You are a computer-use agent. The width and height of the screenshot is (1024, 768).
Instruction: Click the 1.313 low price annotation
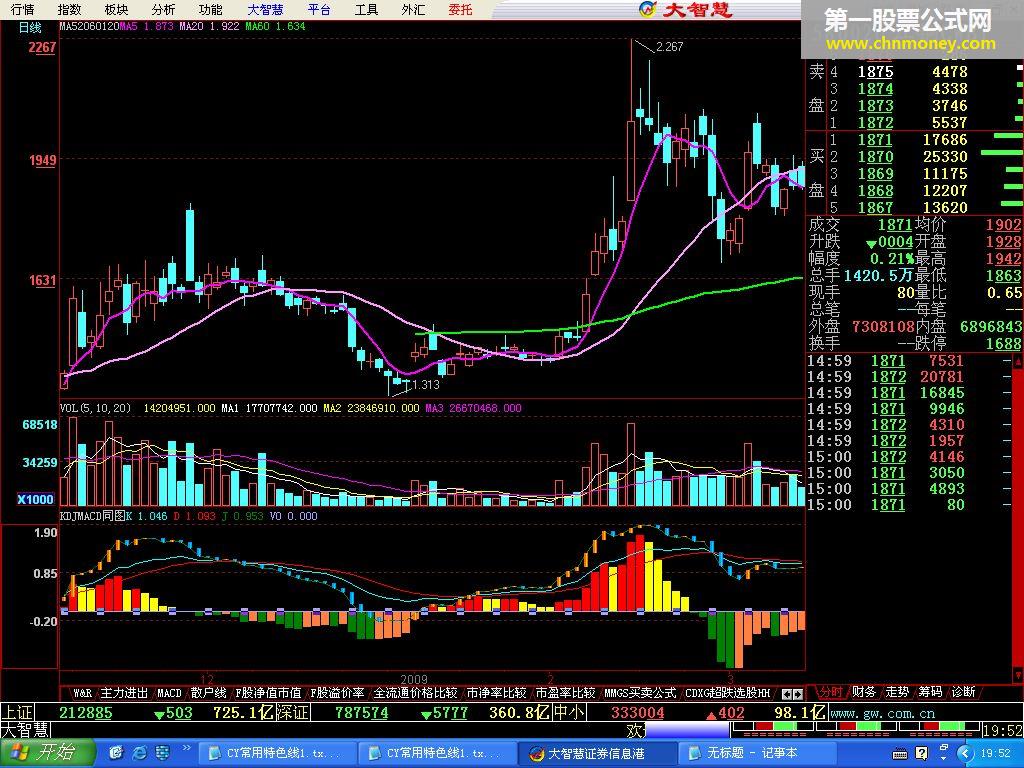click(426, 385)
